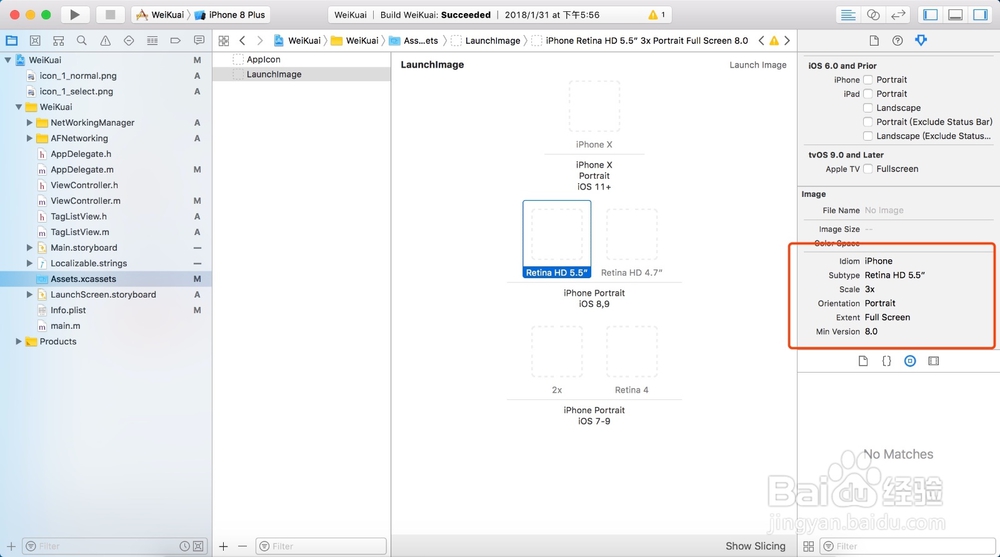Show related items grid icon

point(224,40)
